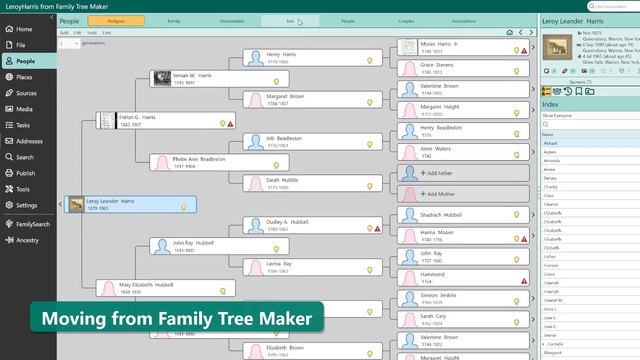This screenshot has height=360, width=640.
Task: Open the History clock icon
Action: pyautogui.click(x=568, y=91)
